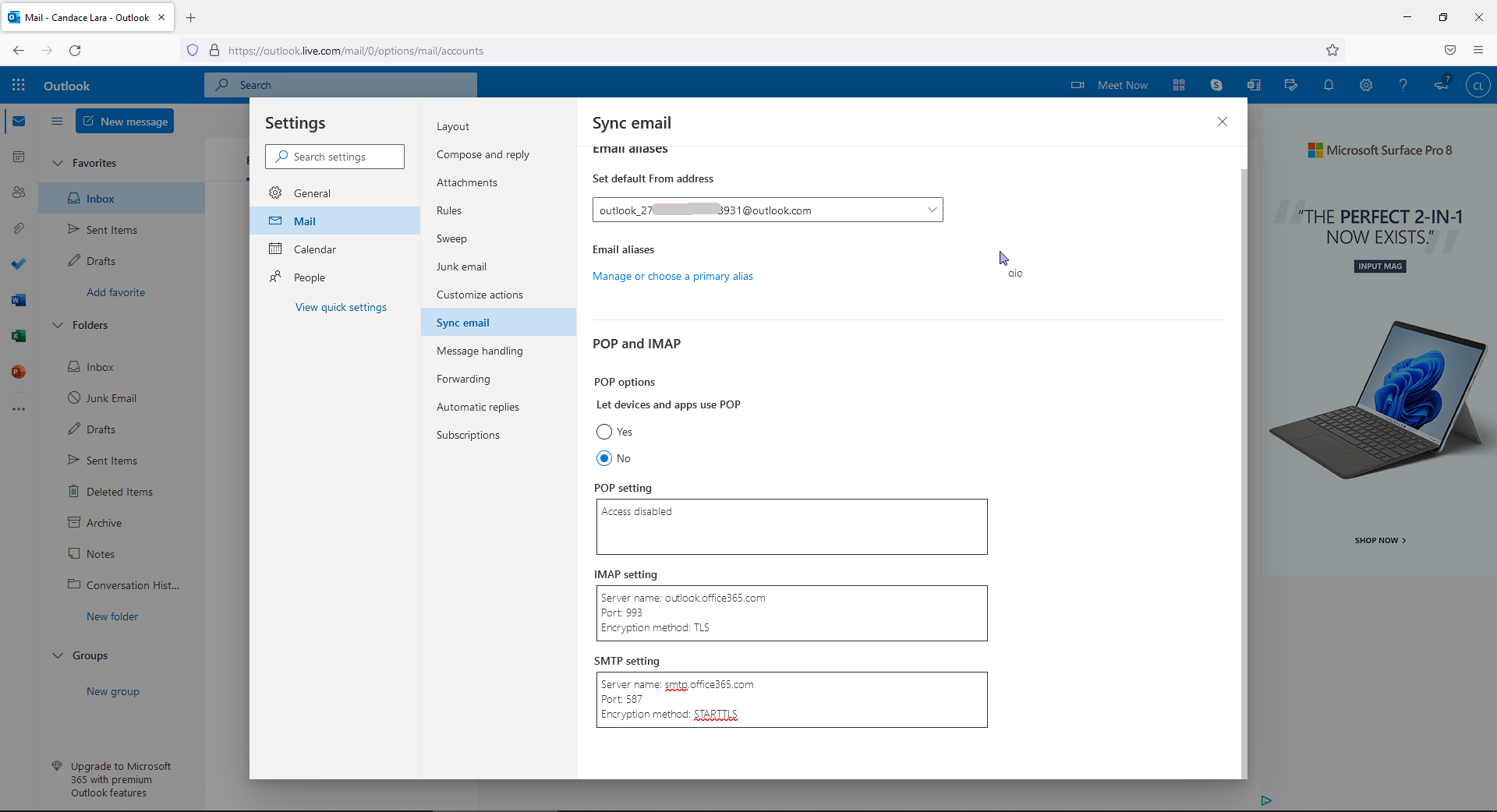Click the Search settings input field

pos(334,157)
